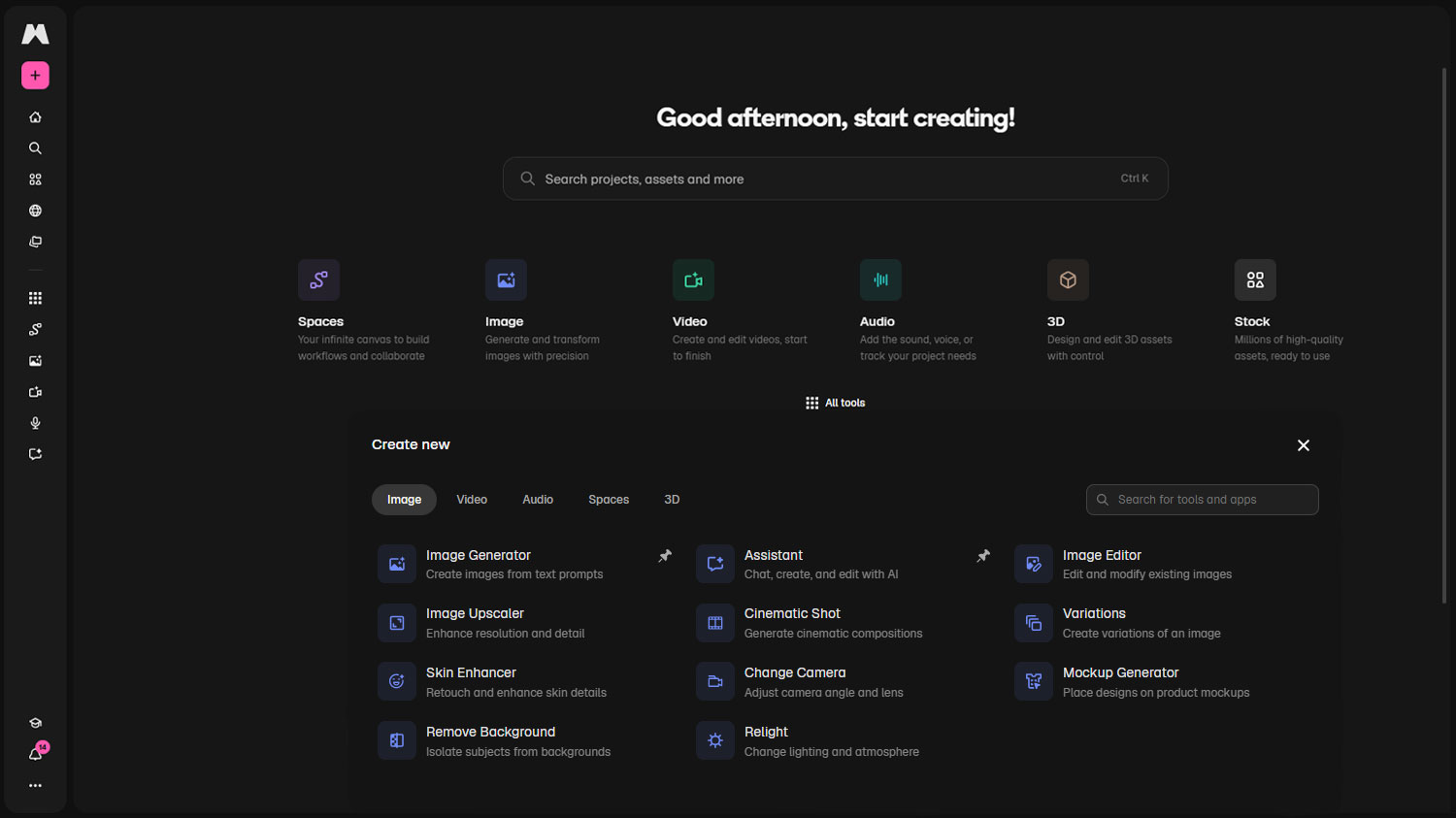Open the Audio category tile icon
1456x818 pixels.
[x=880, y=279]
